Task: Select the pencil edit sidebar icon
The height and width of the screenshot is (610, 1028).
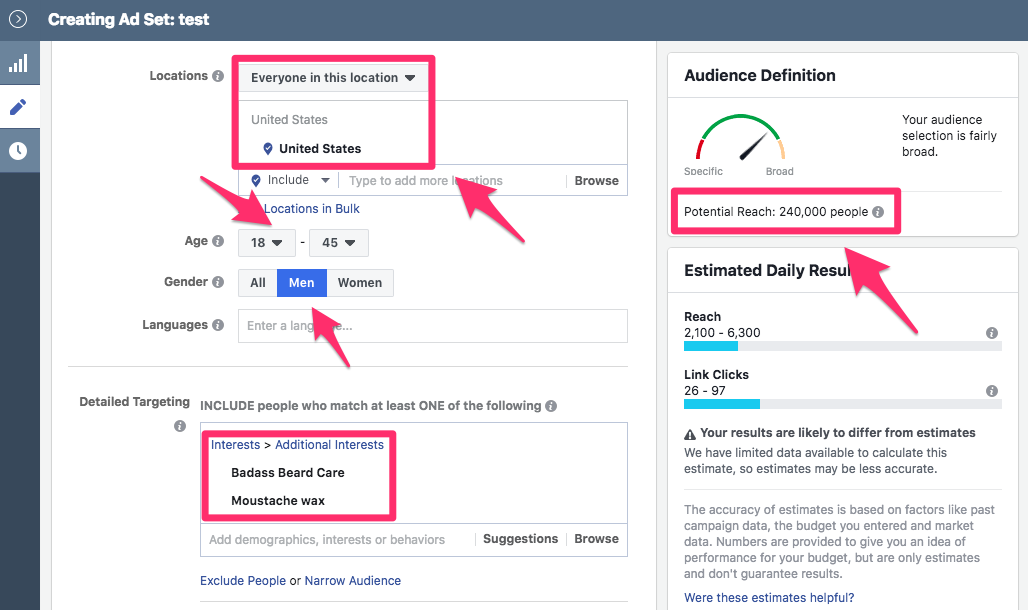Action: (19, 107)
